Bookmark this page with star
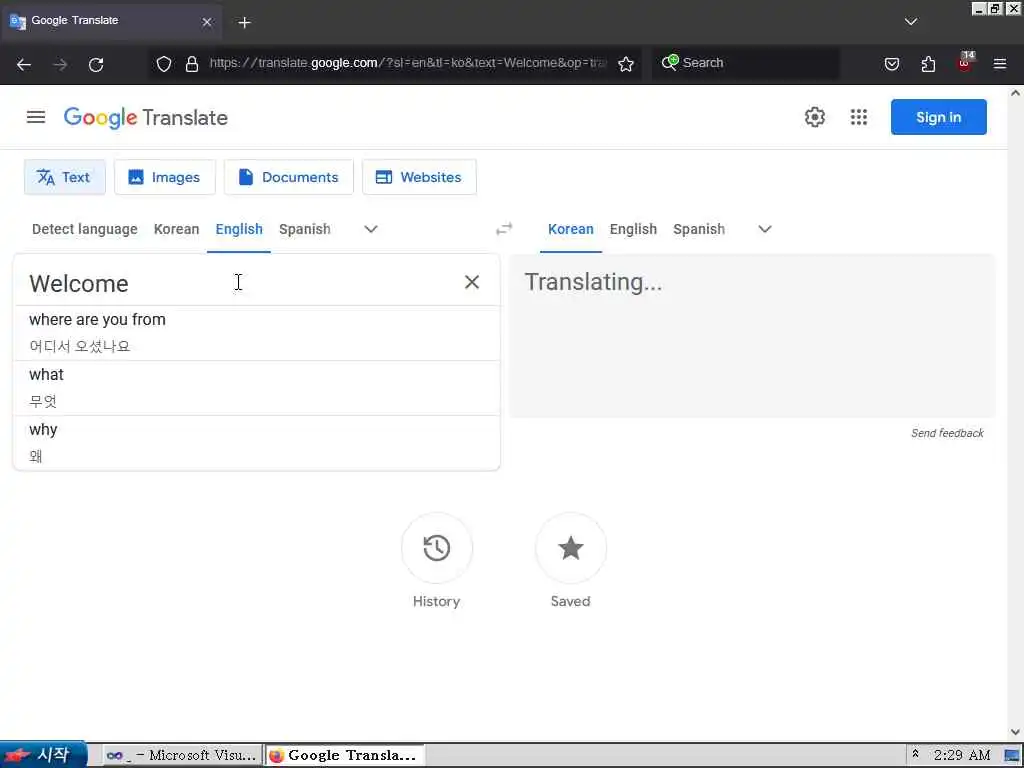The image size is (1024, 768). [626, 64]
